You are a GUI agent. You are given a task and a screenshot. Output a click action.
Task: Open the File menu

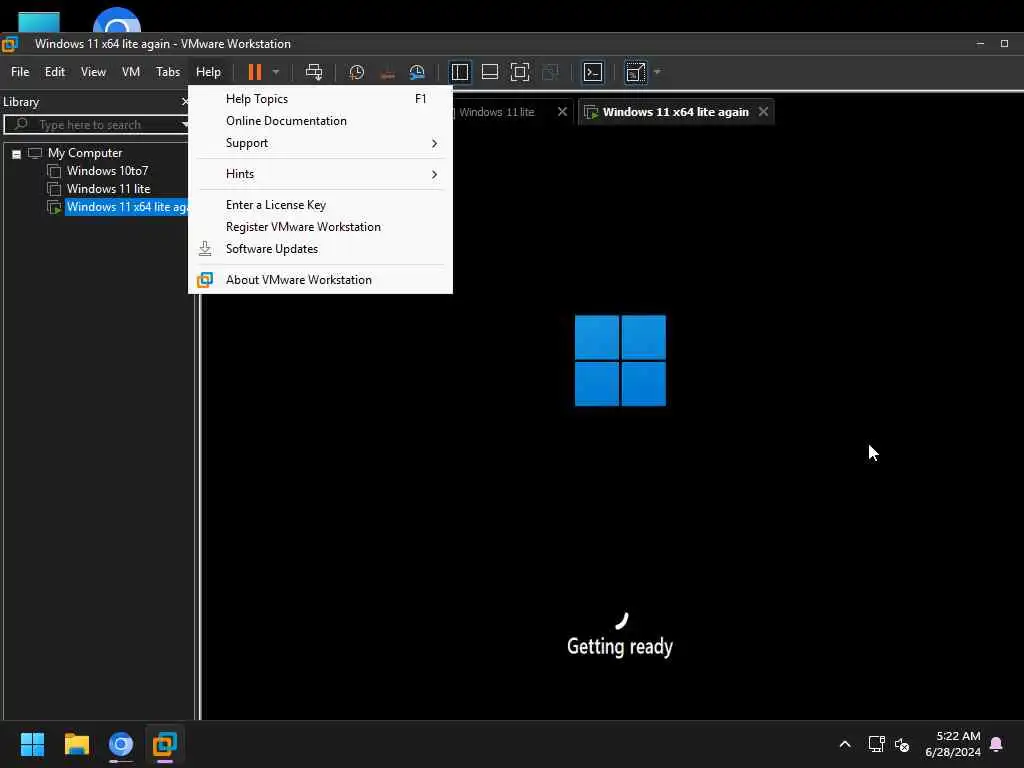(x=20, y=72)
